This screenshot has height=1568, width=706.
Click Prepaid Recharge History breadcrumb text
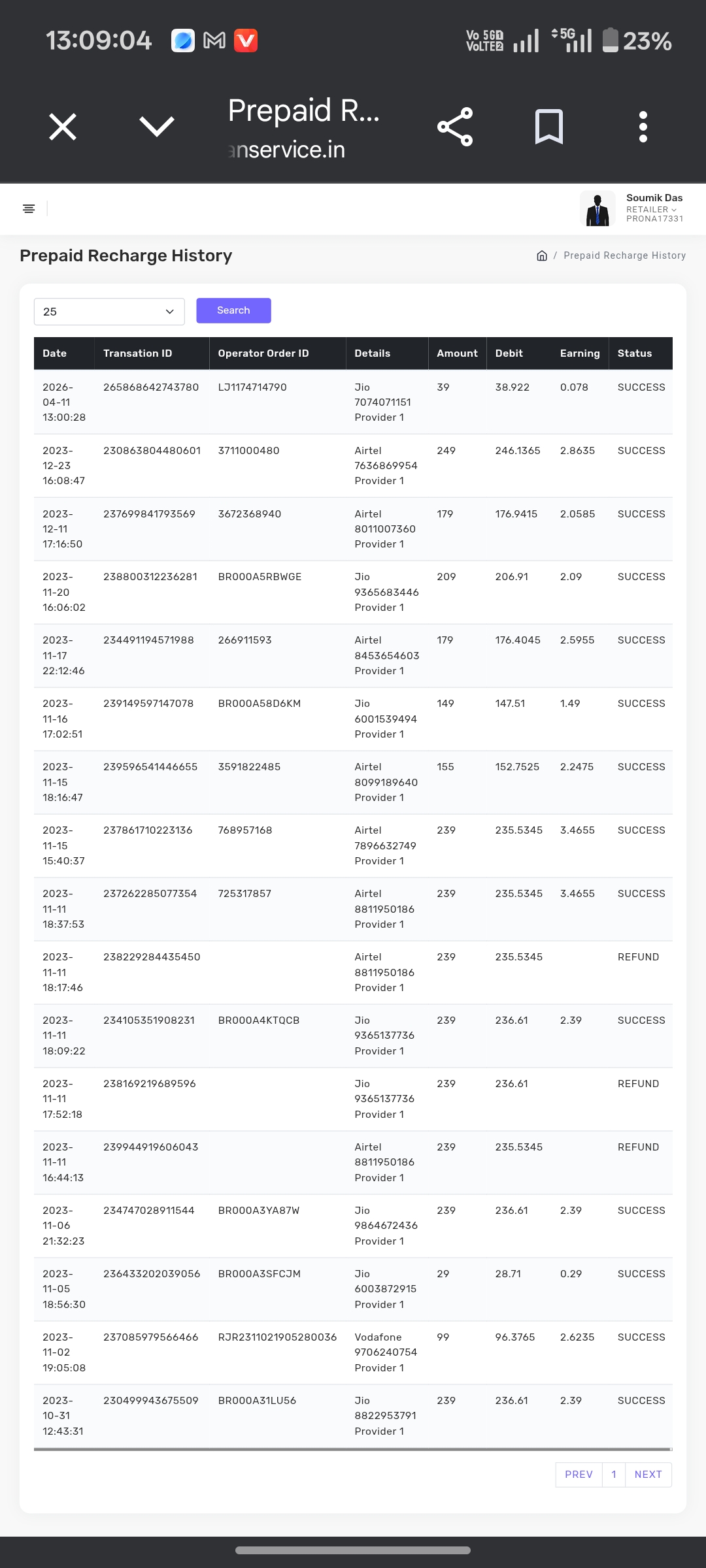pyautogui.click(x=624, y=255)
